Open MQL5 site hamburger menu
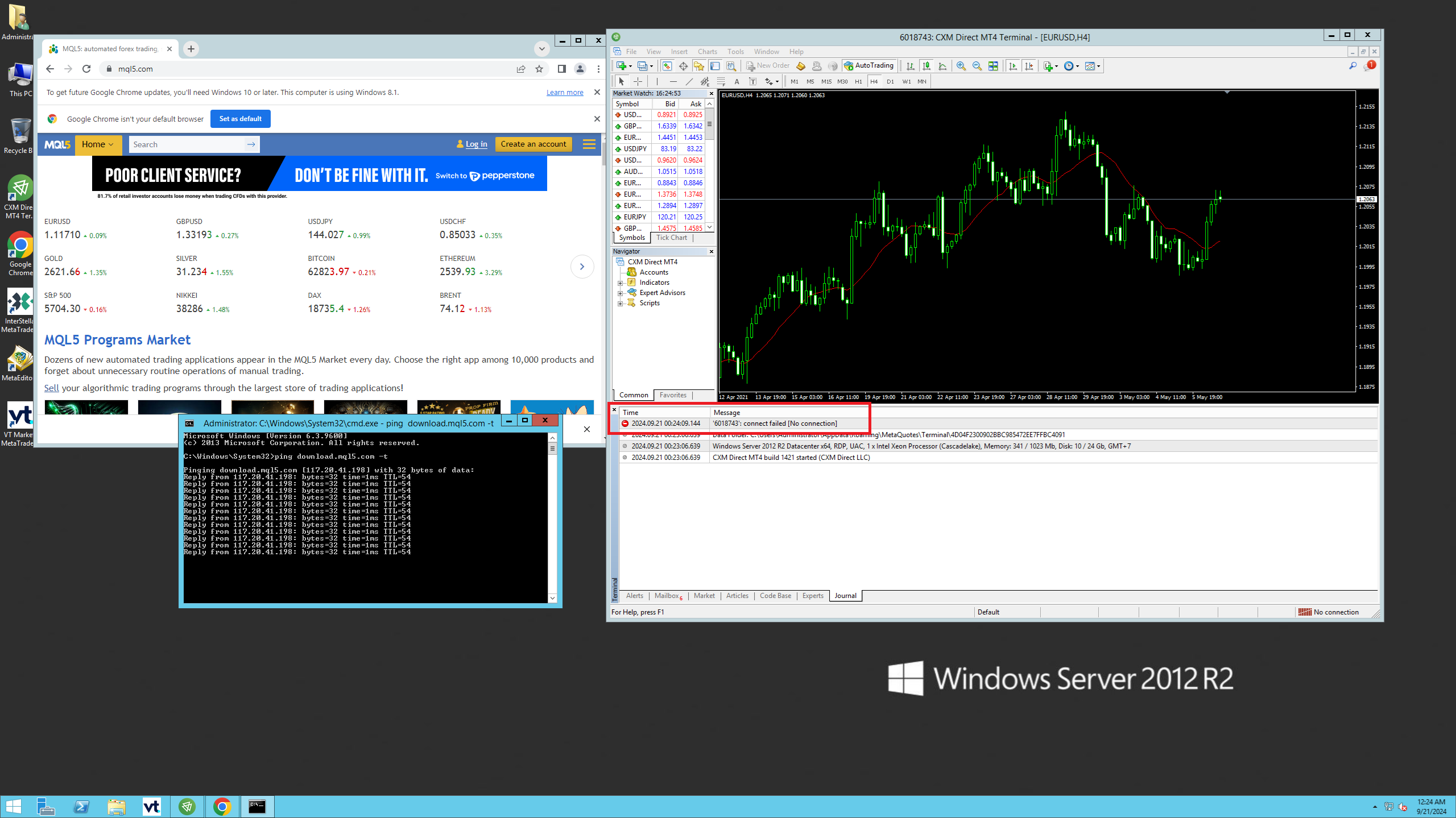1456x818 pixels. point(589,144)
